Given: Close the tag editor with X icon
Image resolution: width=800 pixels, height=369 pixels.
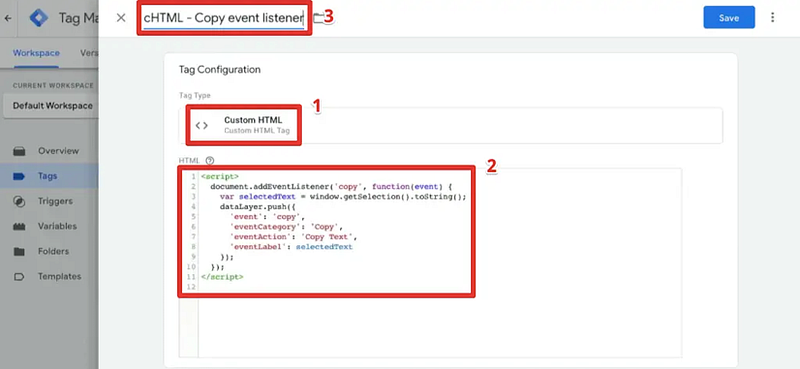Looking at the screenshot, I should click(x=121, y=18).
